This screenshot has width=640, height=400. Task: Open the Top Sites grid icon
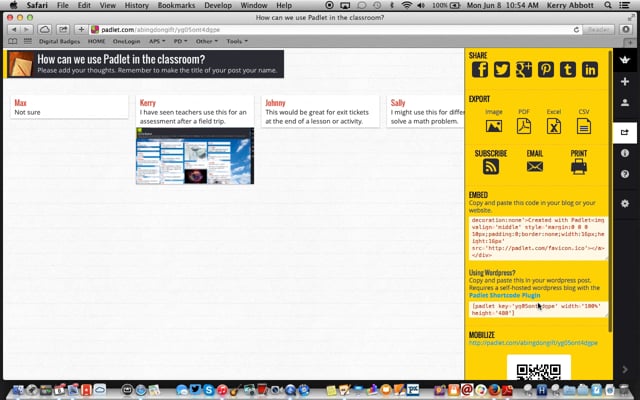click(27, 41)
